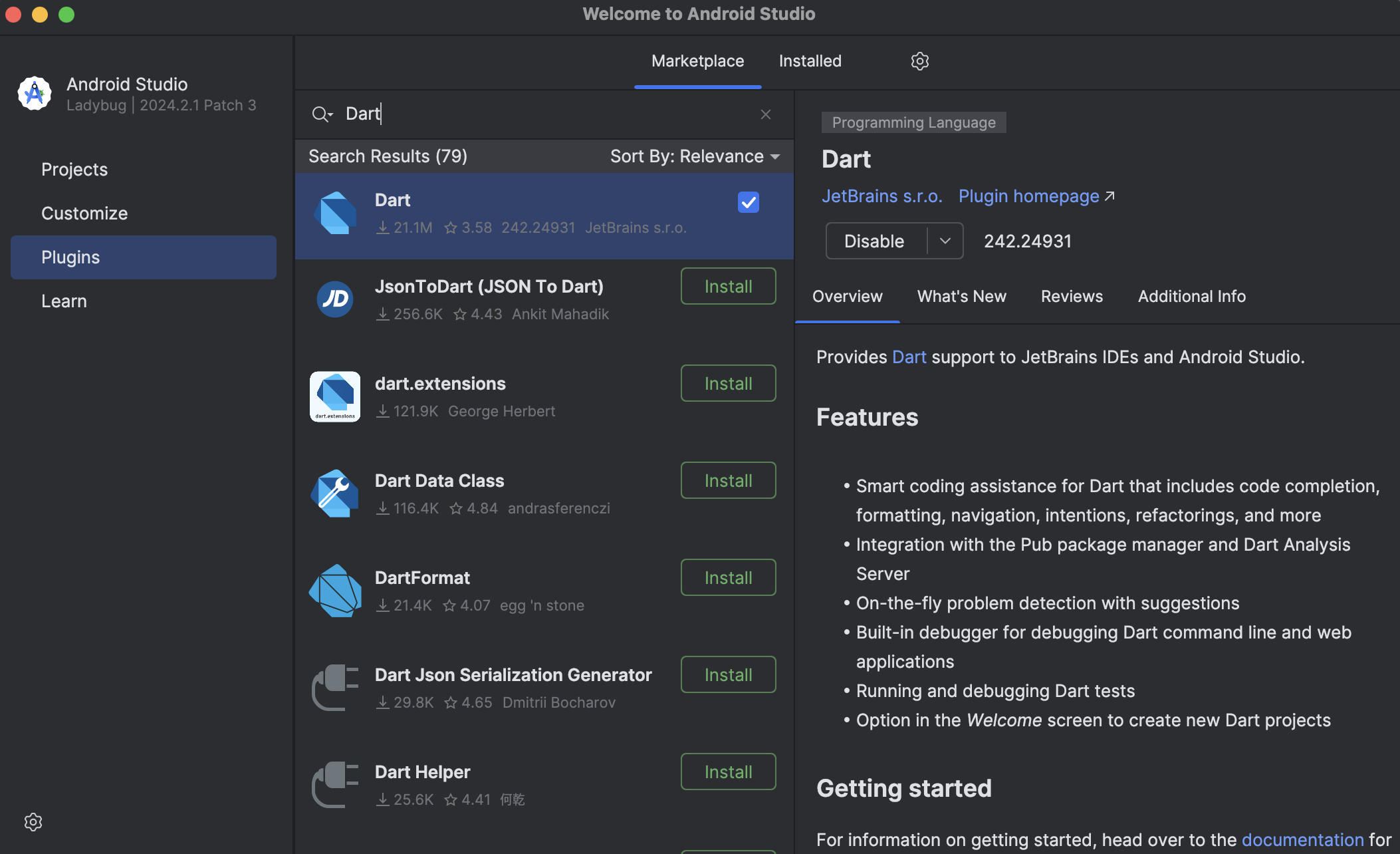The height and width of the screenshot is (854, 1400).
Task: Click the search magnifier options icon
Action: click(x=322, y=114)
